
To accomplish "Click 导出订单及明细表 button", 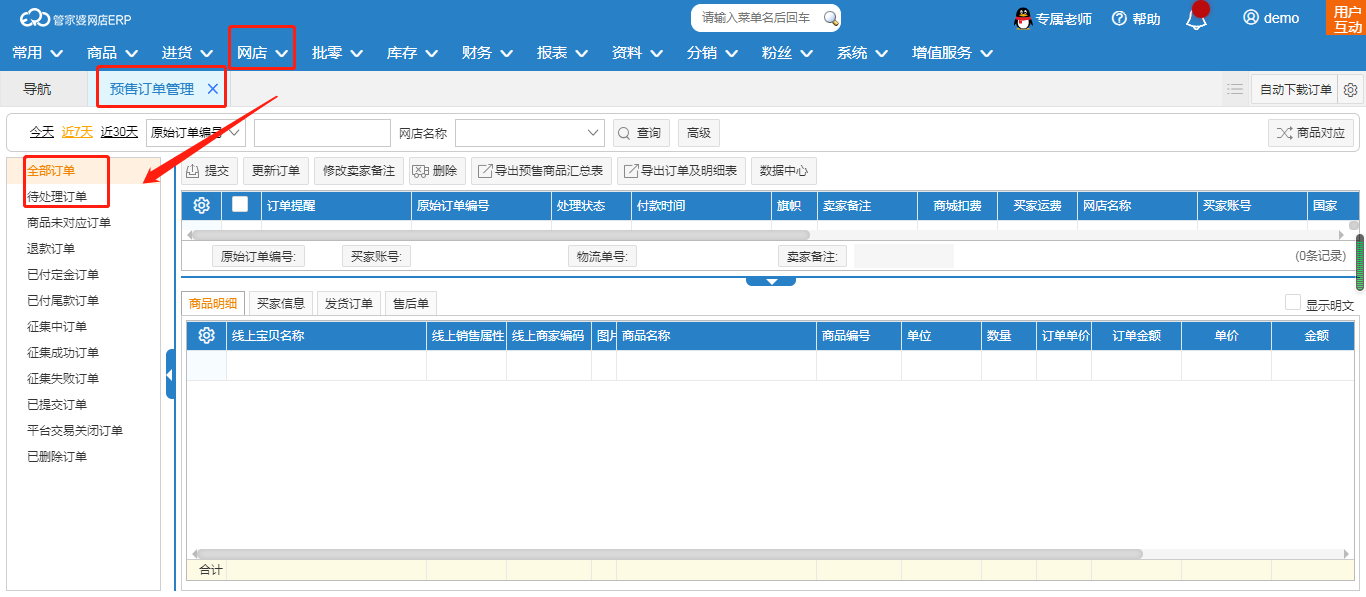I will [681, 171].
